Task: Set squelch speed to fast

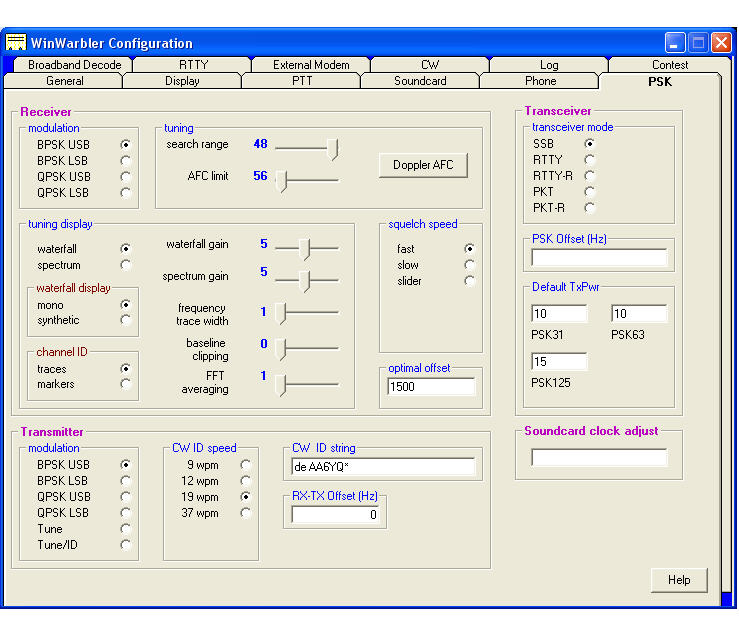Action: point(469,248)
